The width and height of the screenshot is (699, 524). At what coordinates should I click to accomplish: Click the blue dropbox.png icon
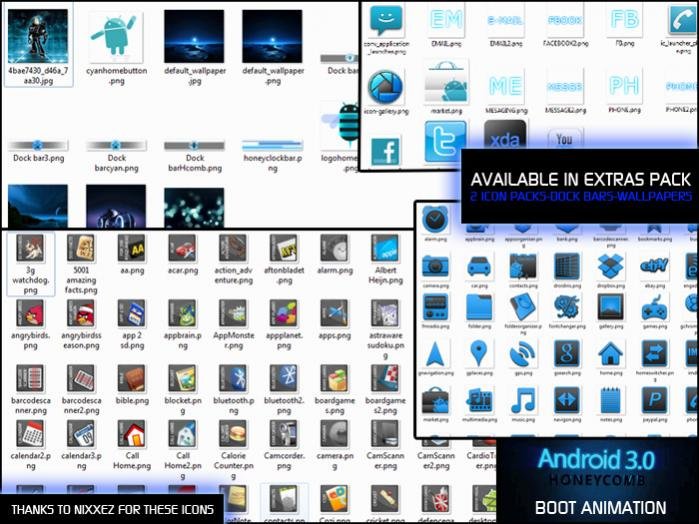click(611, 266)
